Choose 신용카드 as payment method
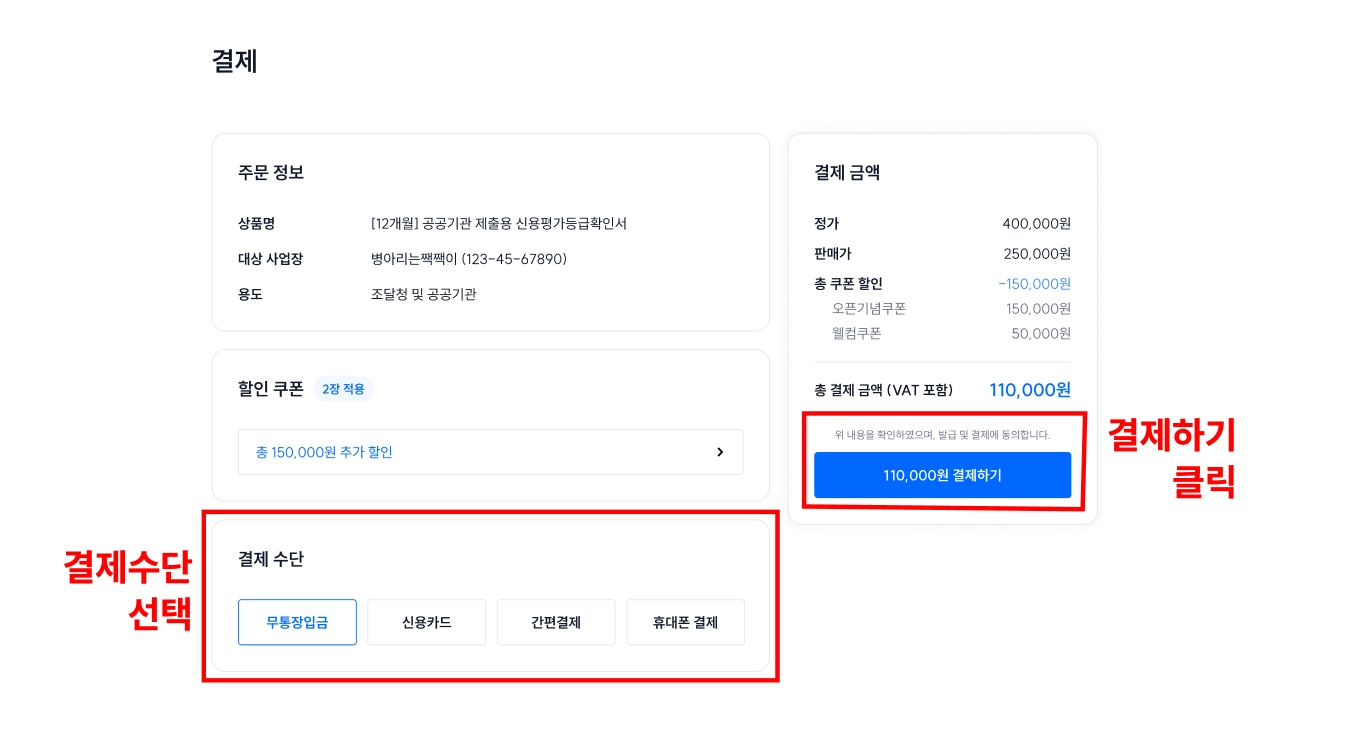Viewport: 1369px width, 739px height. click(426, 622)
